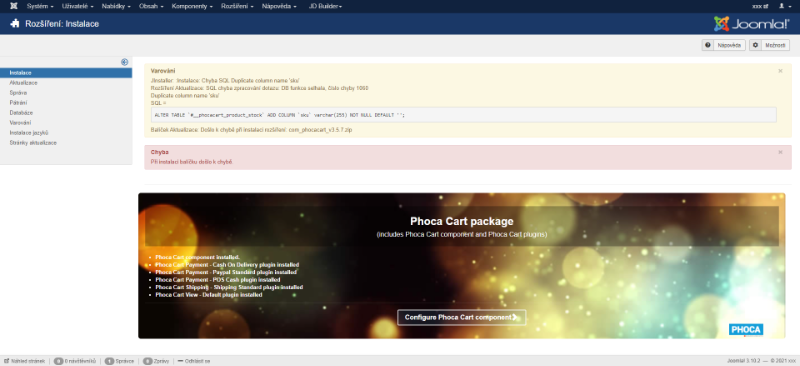Click the PHOCA logo in the banner
800x366 pixels.
pos(746,330)
